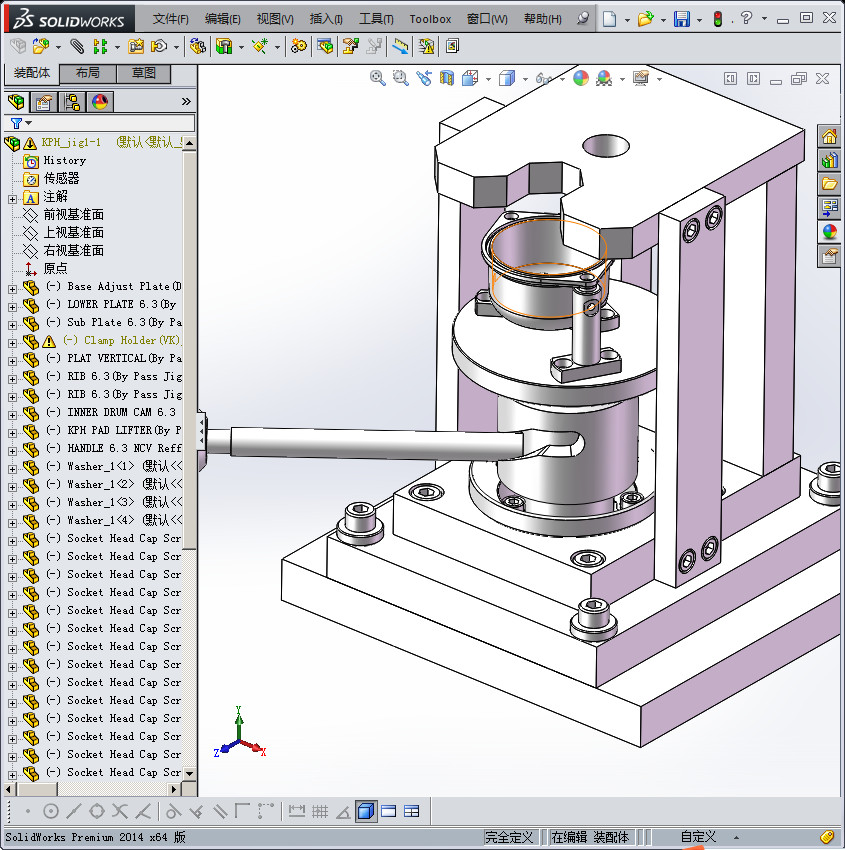This screenshot has width=845, height=850.
Task: Open Design Library icon in task pane
Action: (829, 160)
